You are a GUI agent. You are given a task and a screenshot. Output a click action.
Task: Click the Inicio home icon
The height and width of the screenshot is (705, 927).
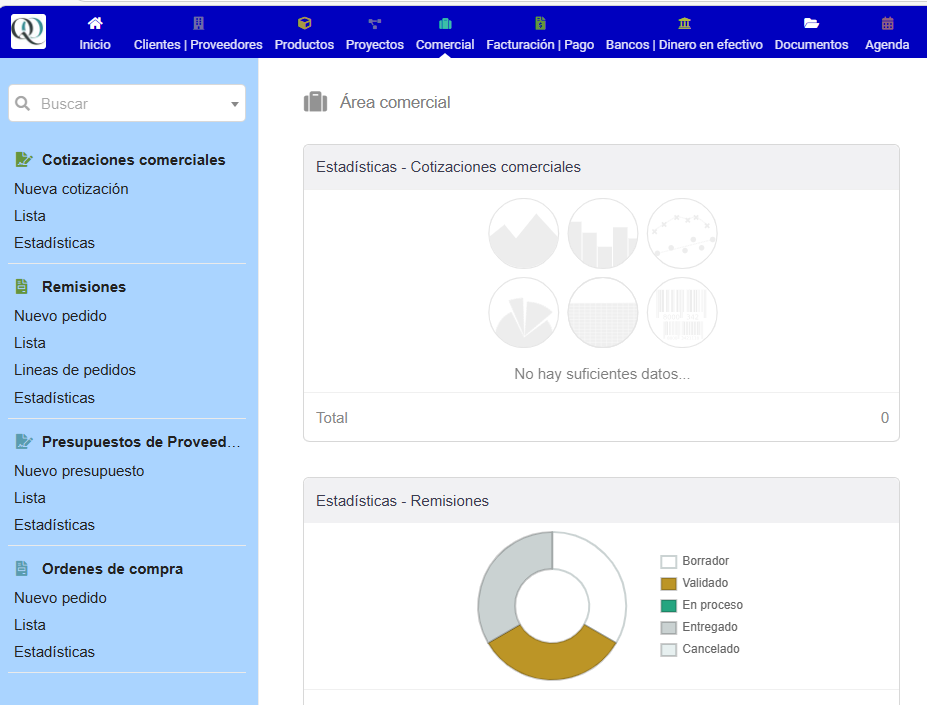point(95,23)
